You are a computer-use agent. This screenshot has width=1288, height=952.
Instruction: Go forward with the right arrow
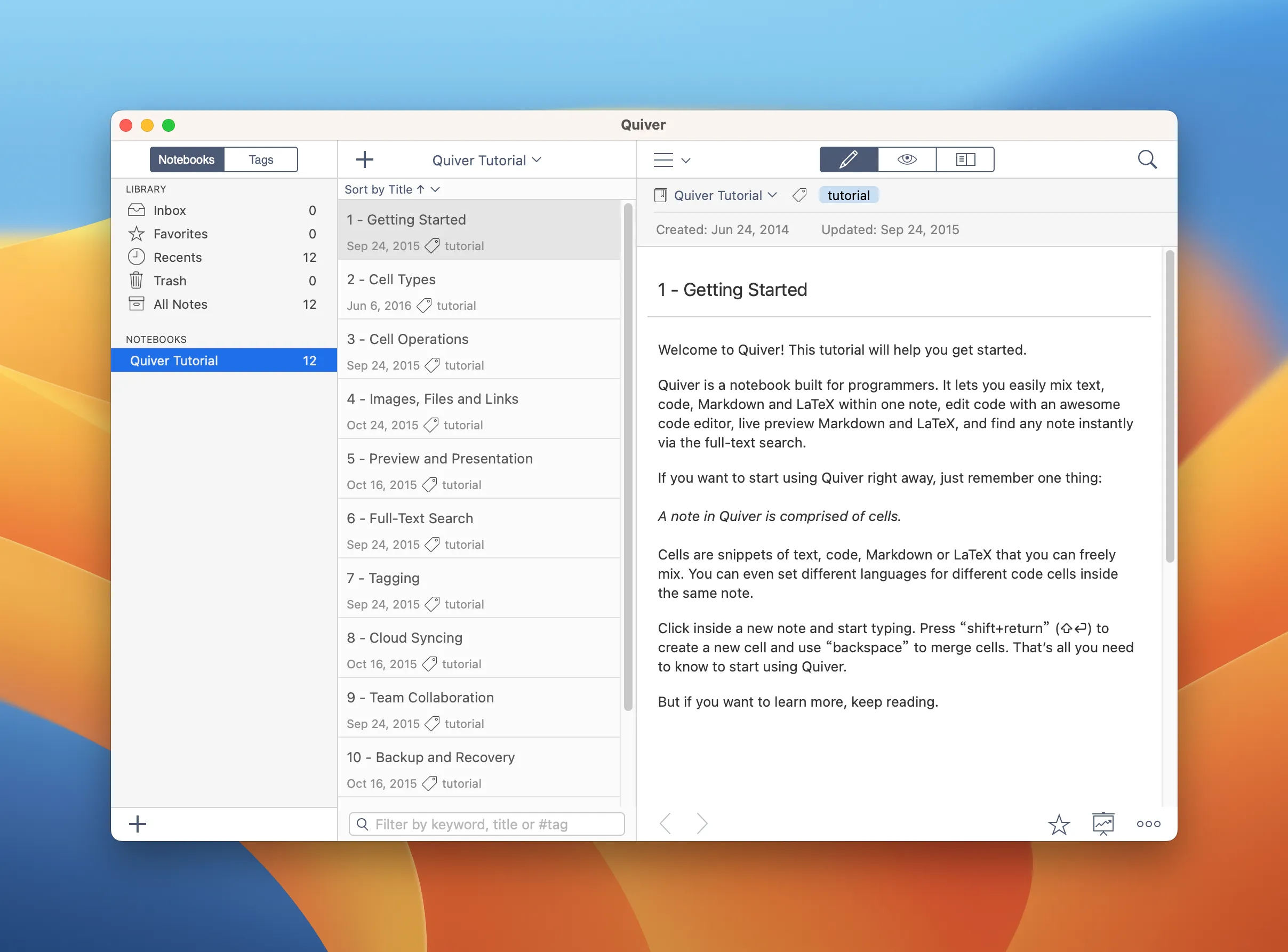click(701, 823)
